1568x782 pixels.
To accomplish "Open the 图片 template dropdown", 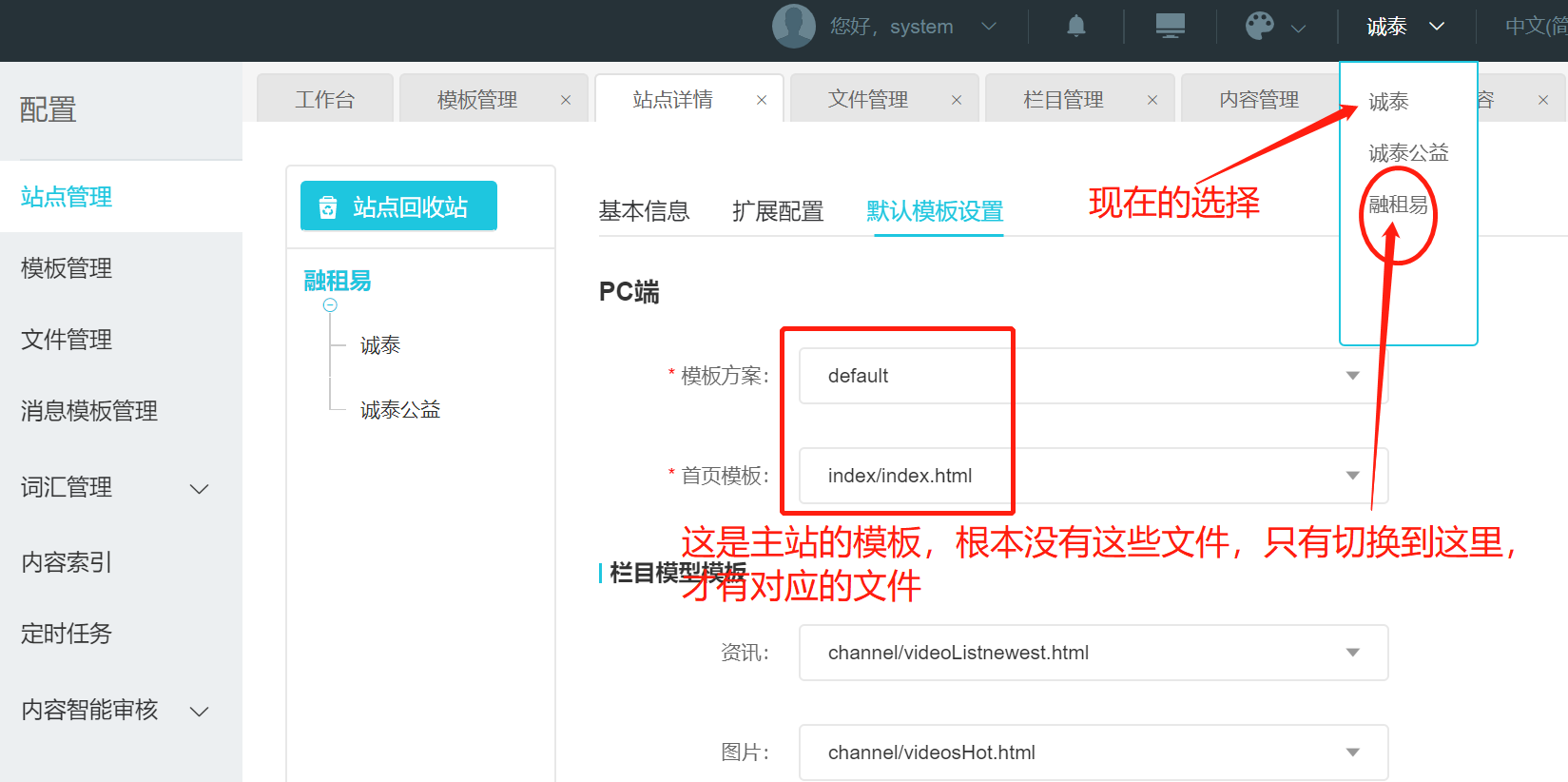I will (1094, 753).
